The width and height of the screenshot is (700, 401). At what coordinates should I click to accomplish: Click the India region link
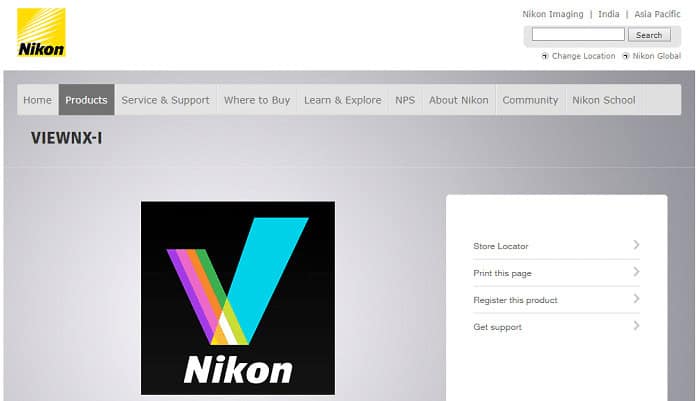click(x=608, y=14)
